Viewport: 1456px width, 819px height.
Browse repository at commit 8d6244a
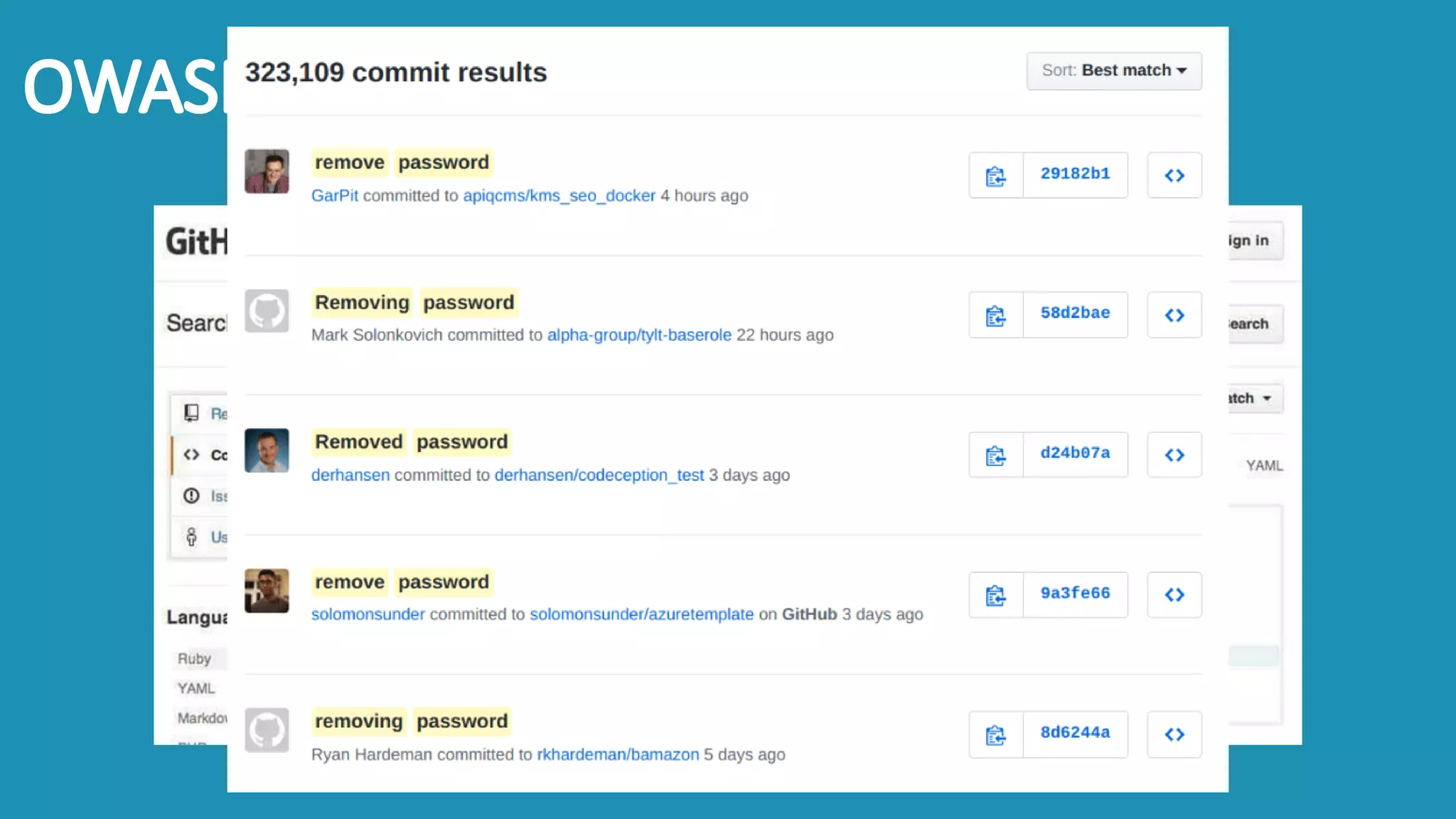(1174, 734)
